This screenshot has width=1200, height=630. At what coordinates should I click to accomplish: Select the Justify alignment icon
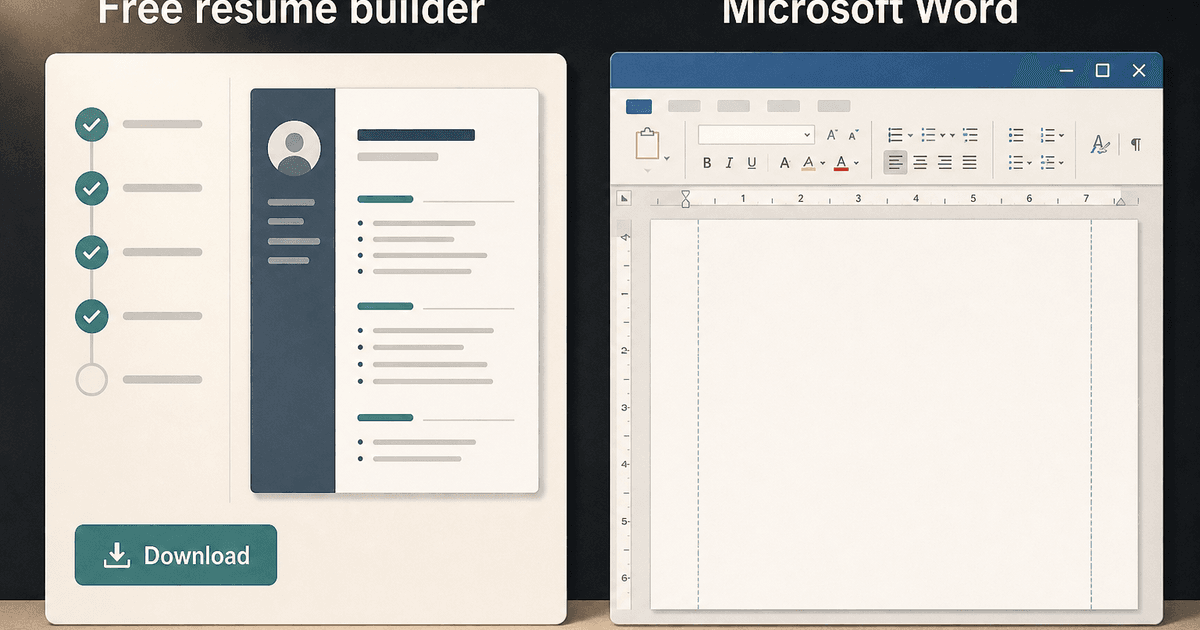pos(970,162)
